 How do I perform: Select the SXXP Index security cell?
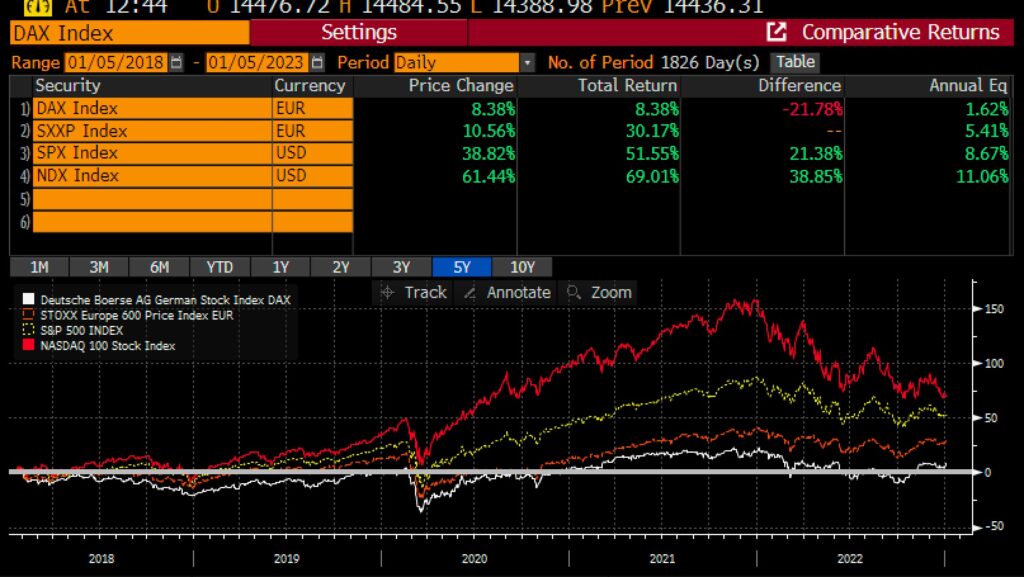pyautogui.click(x=152, y=131)
